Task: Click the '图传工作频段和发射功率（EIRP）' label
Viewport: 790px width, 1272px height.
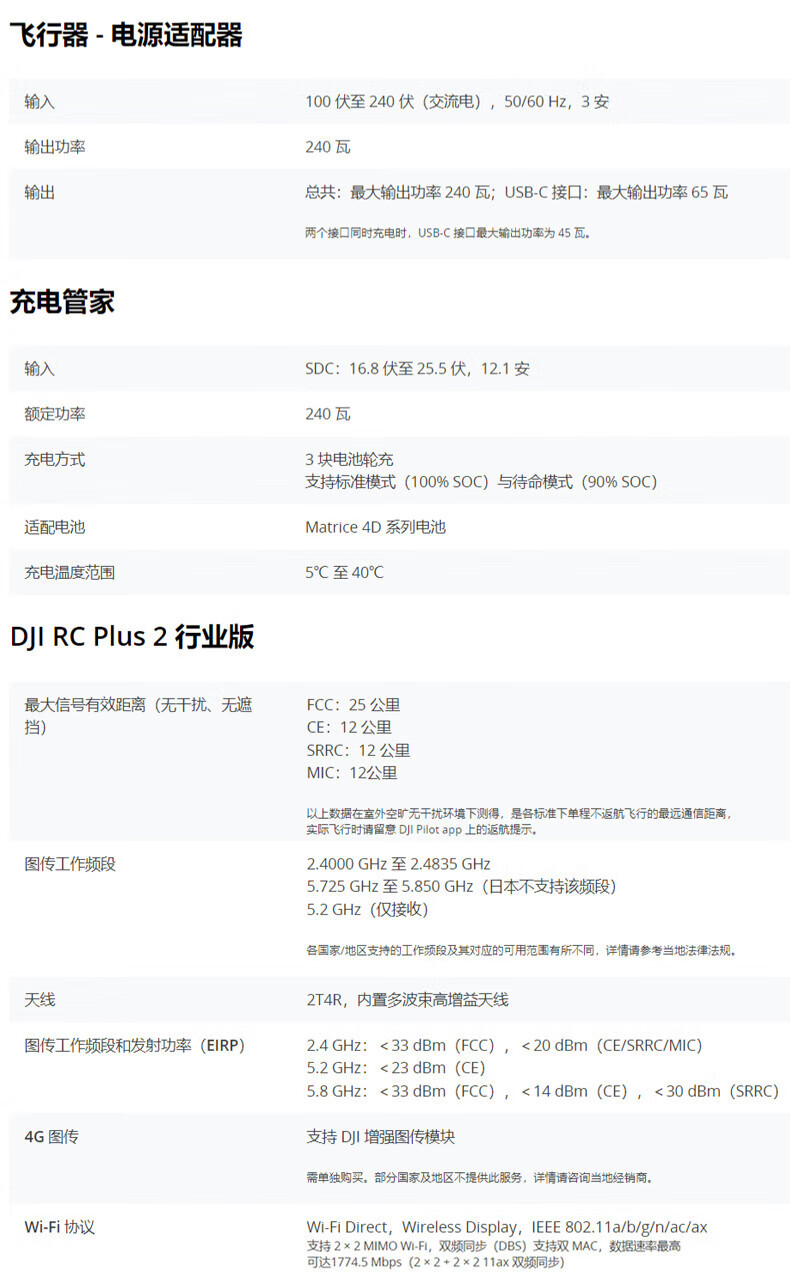Action: point(135,1046)
